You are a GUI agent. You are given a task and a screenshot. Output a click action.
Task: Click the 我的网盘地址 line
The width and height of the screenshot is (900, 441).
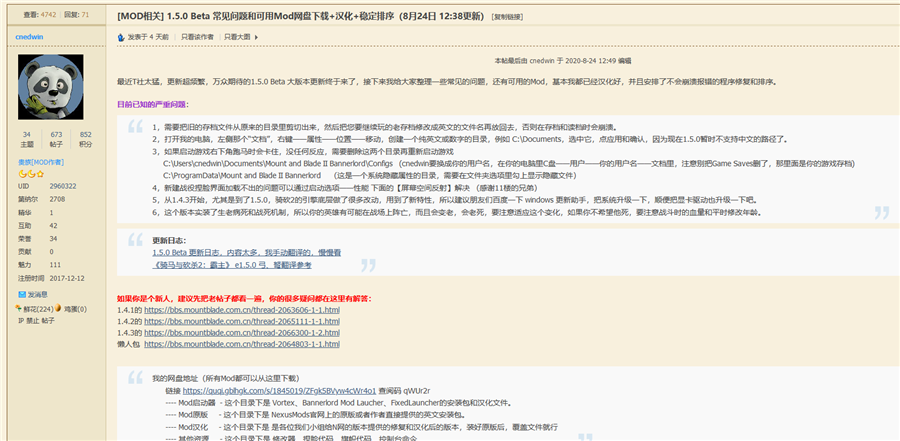226,378
